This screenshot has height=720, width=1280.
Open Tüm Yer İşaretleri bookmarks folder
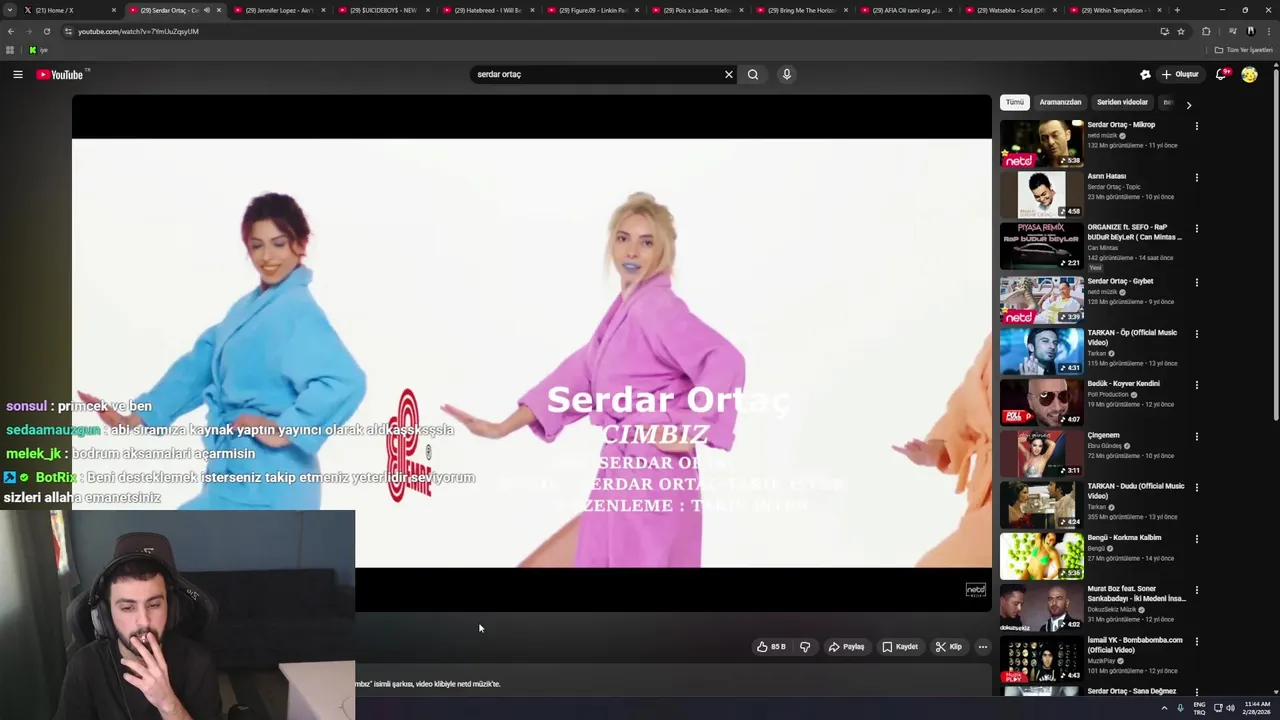click(x=1244, y=50)
